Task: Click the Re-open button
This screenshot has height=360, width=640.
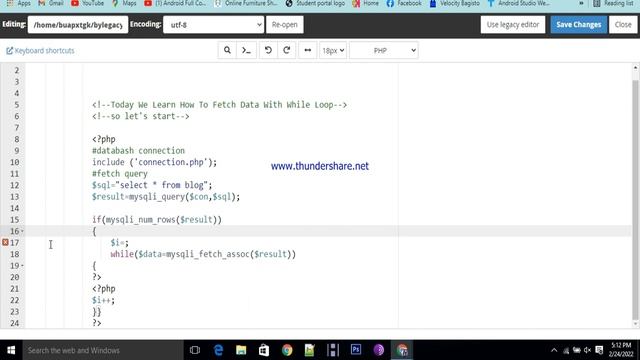Action: tap(284, 24)
